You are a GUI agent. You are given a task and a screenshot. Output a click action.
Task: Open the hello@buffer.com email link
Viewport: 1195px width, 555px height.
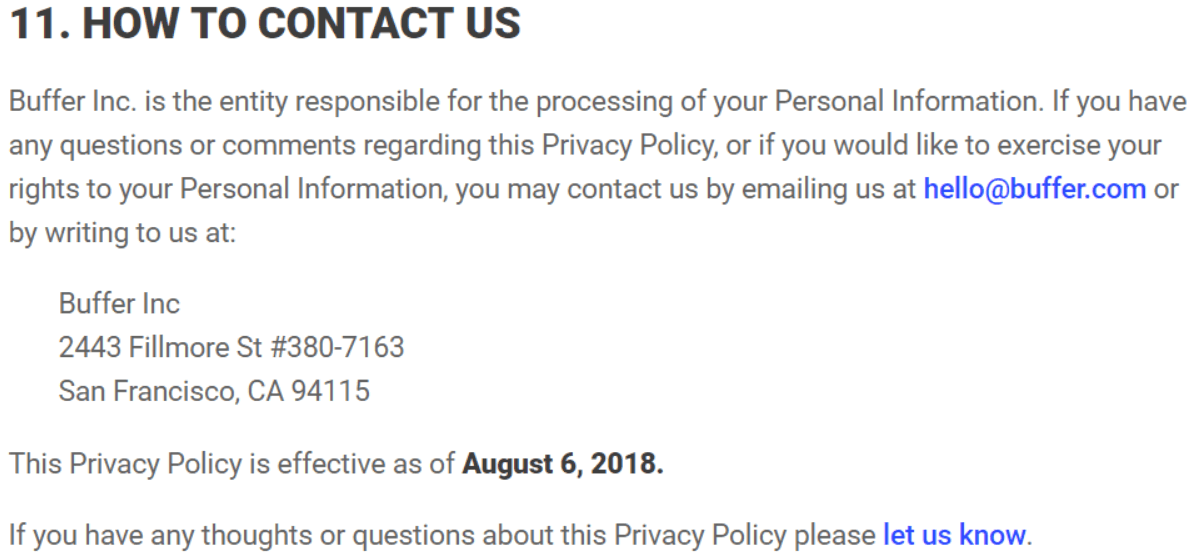coord(1034,188)
